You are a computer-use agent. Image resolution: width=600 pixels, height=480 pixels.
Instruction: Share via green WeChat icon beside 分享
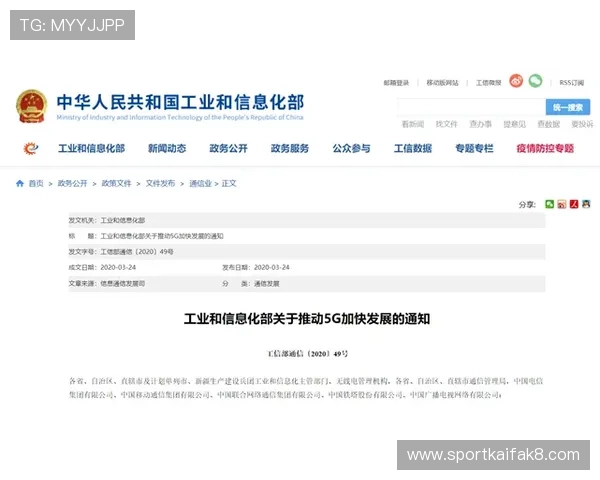pos(549,204)
